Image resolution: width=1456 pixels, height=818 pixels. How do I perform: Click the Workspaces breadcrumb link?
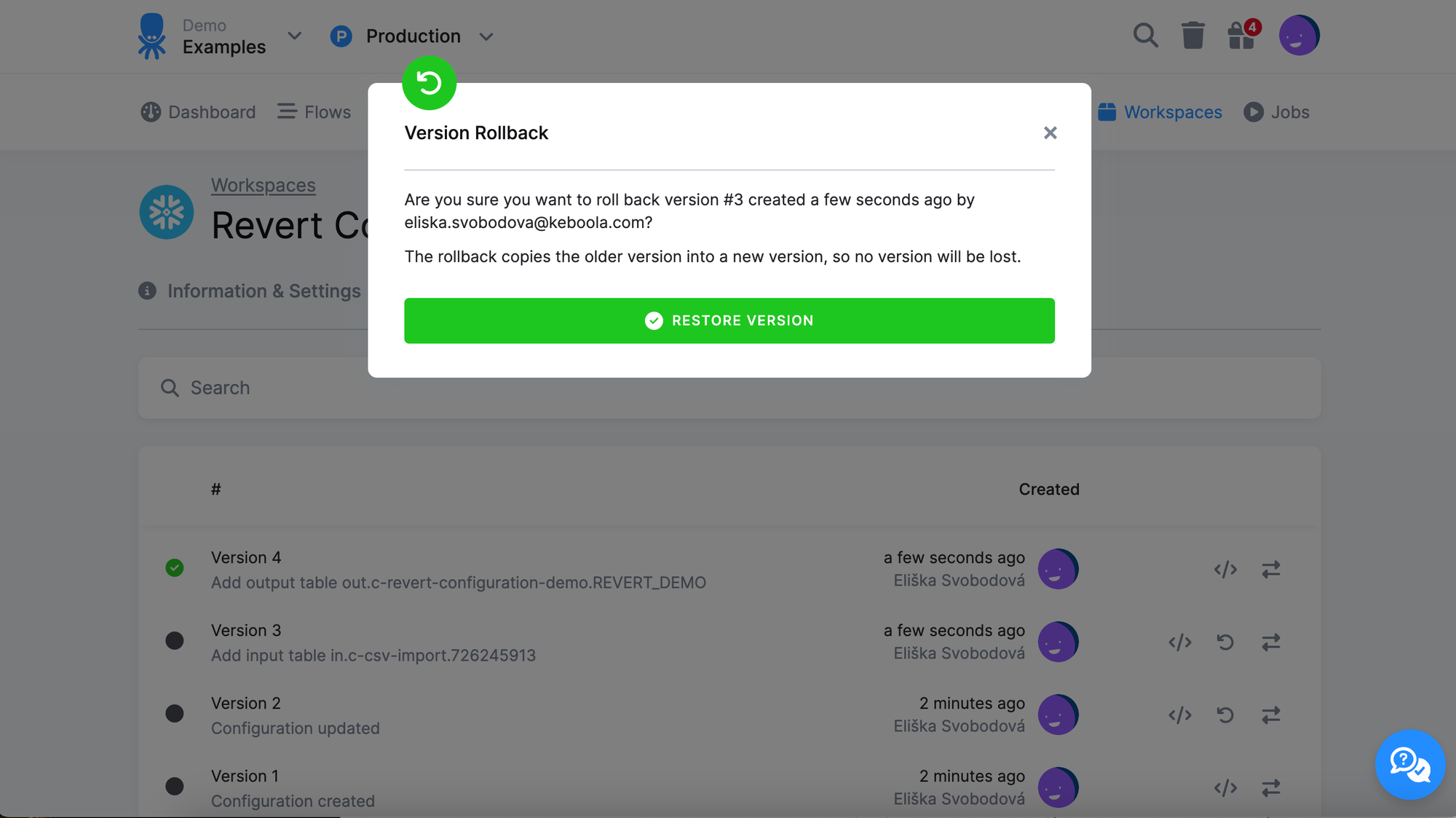[x=263, y=185]
